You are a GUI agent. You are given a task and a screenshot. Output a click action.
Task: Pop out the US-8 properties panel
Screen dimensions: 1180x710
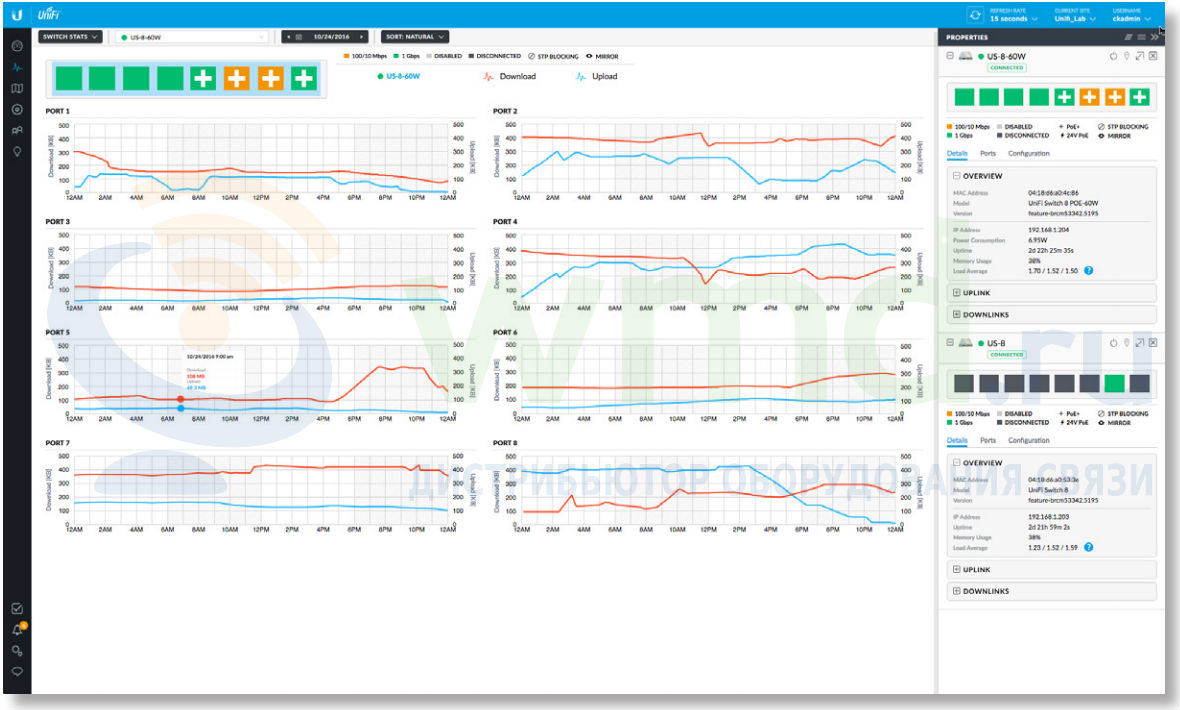(x=1140, y=343)
